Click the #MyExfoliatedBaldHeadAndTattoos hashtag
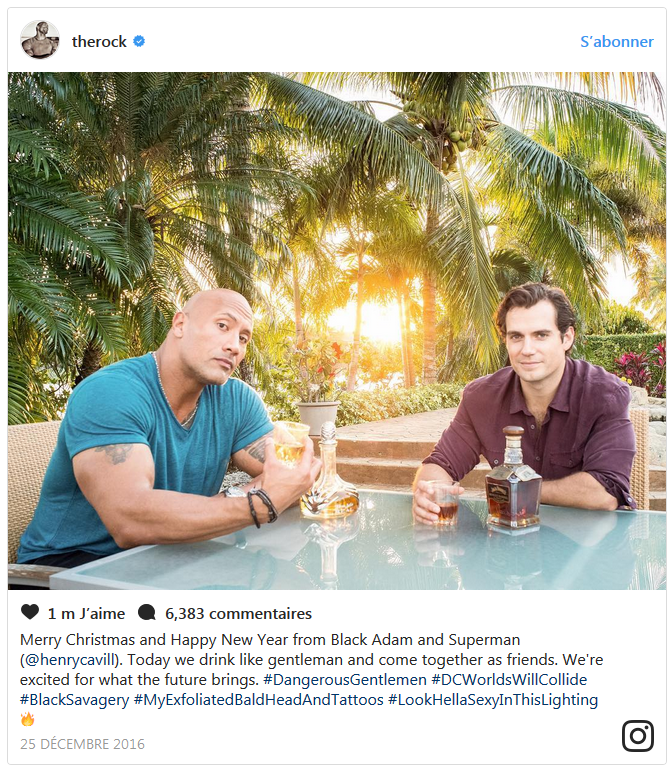The image size is (672, 773). 258,700
